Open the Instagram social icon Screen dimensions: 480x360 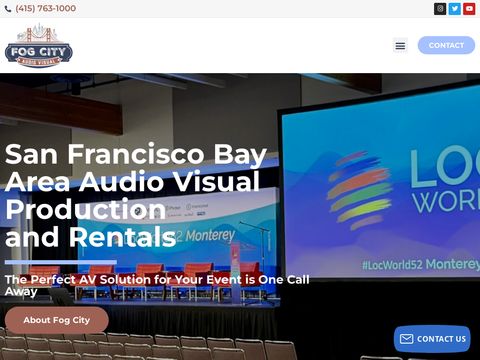440,9
